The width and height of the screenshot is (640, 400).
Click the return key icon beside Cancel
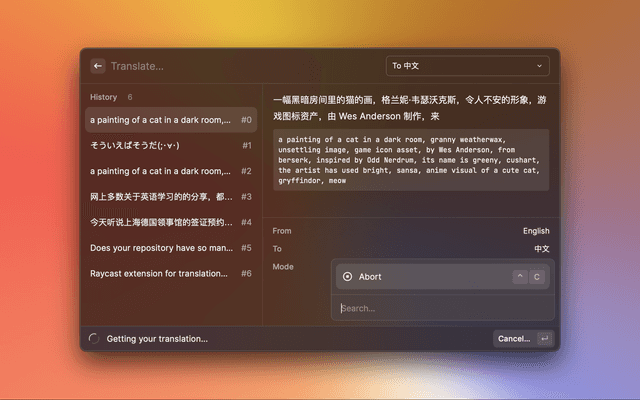pos(544,338)
